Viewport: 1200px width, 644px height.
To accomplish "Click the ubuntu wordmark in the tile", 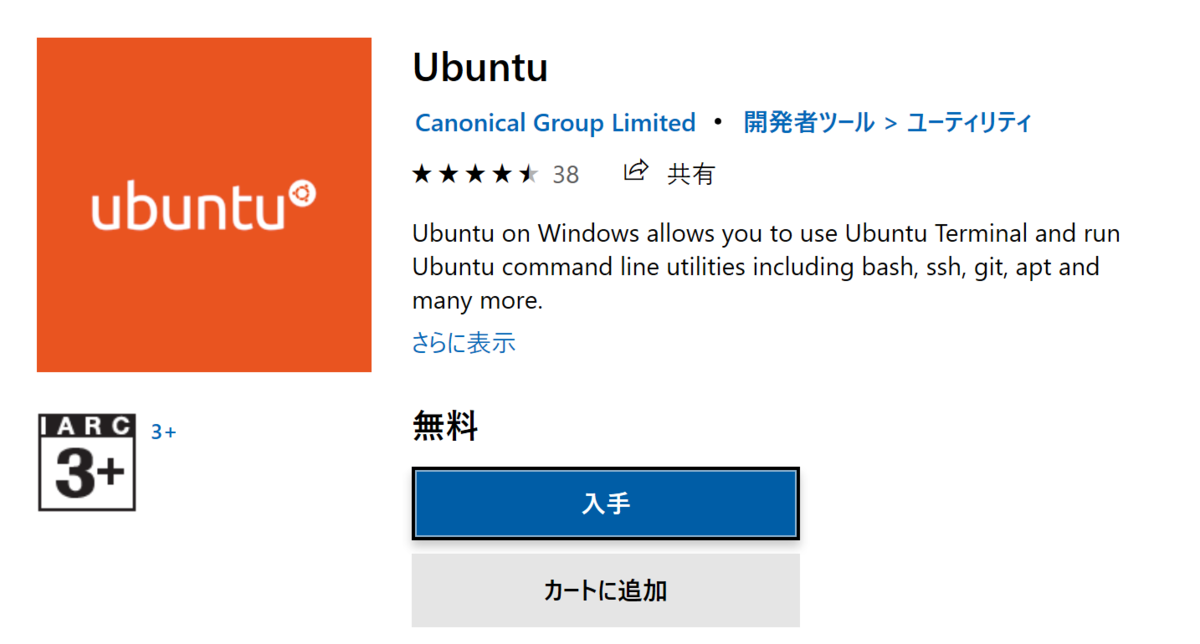I will [x=190, y=207].
